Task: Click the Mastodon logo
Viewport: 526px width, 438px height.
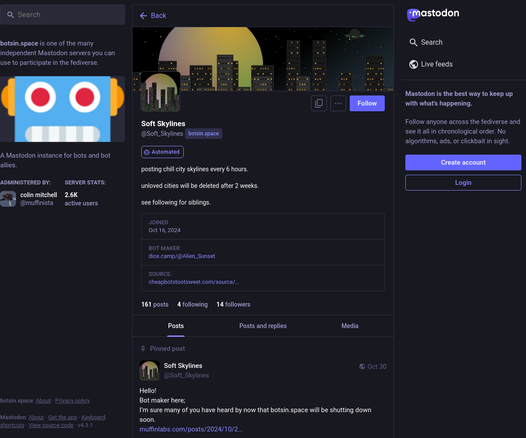Action: pos(433,14)
